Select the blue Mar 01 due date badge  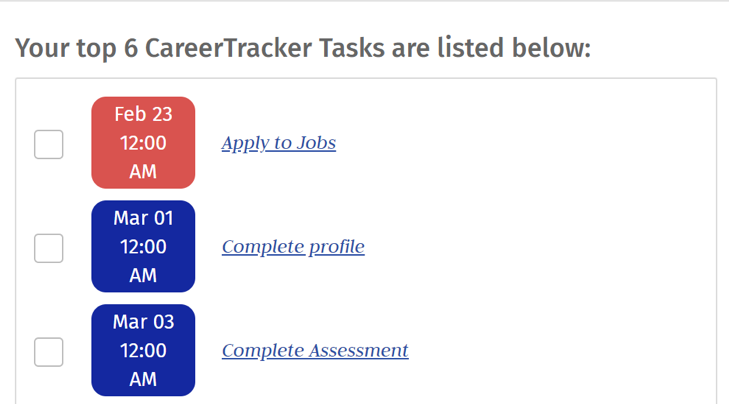[143, 246]
